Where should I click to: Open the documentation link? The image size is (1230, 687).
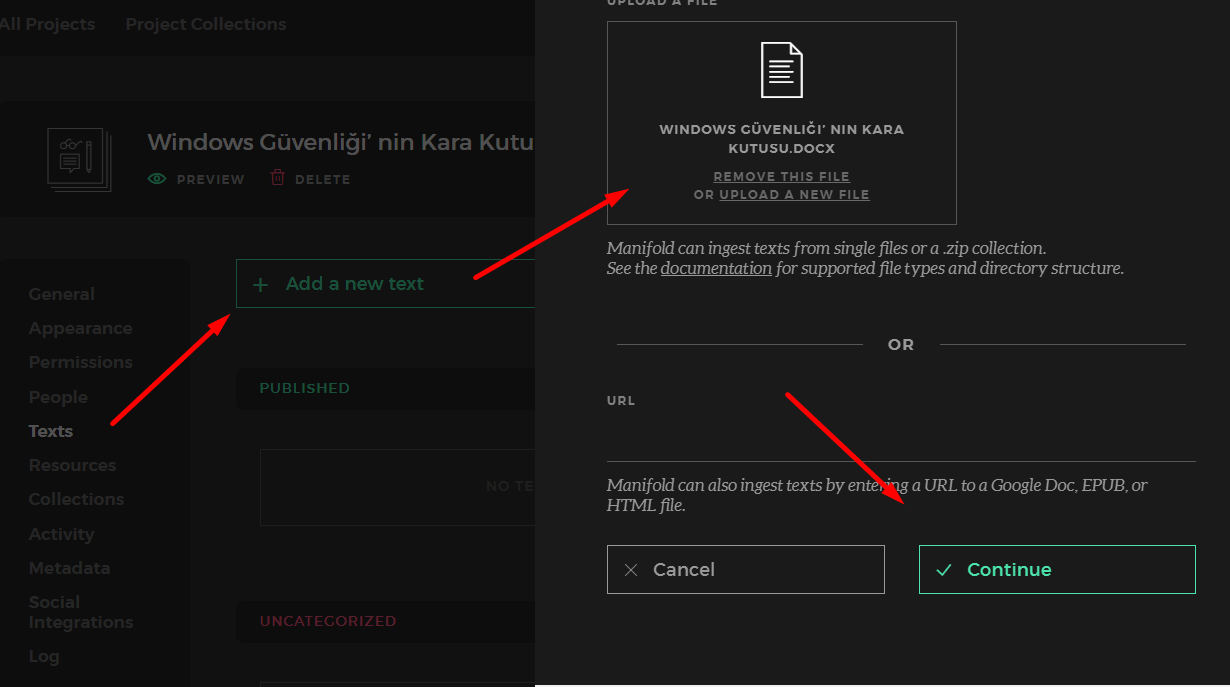[x=716, y=268]
